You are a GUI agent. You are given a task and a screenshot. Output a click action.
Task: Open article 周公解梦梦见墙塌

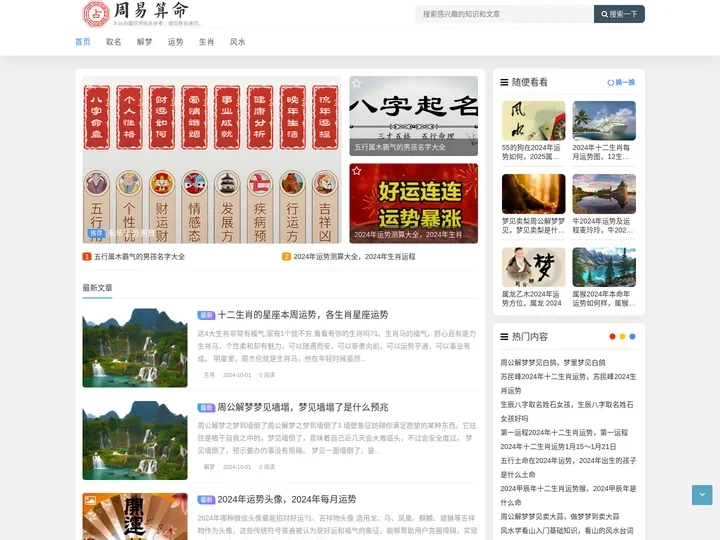[x=303, y=407]
